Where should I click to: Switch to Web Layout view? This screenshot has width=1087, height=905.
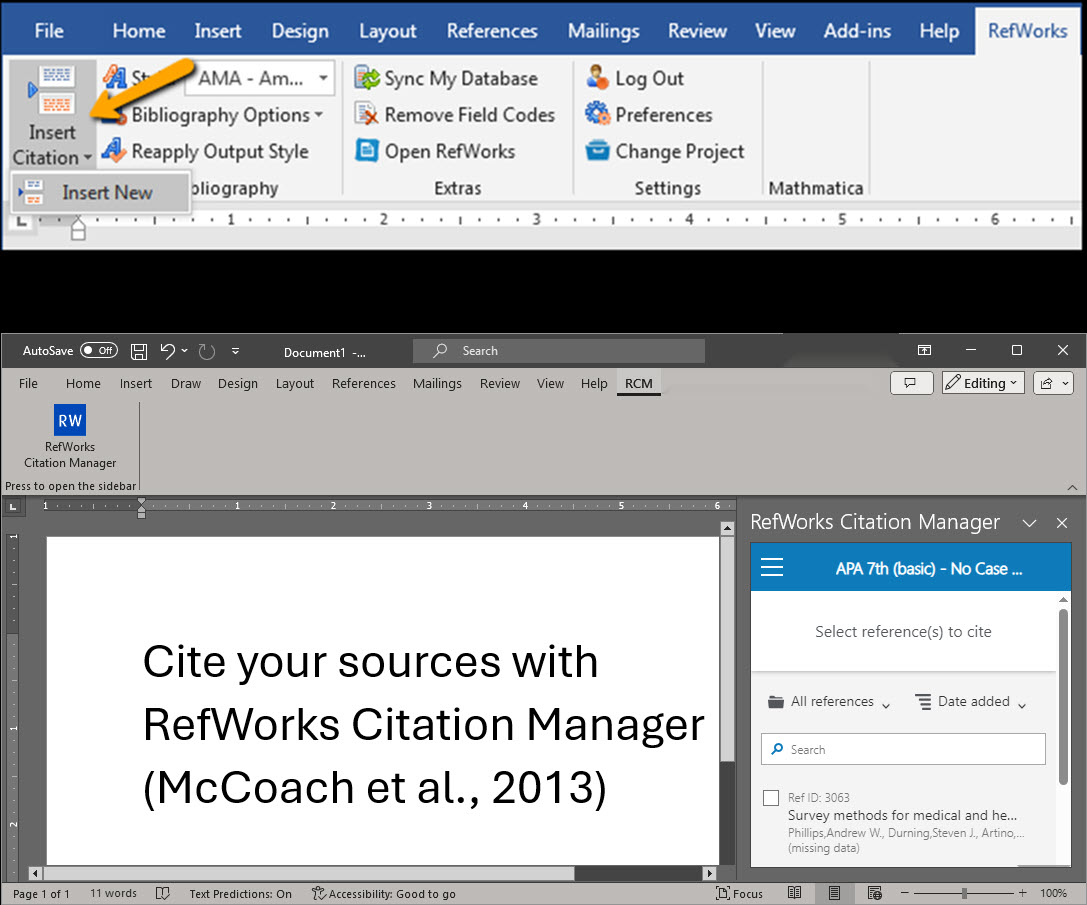click(x=874, y=893)
